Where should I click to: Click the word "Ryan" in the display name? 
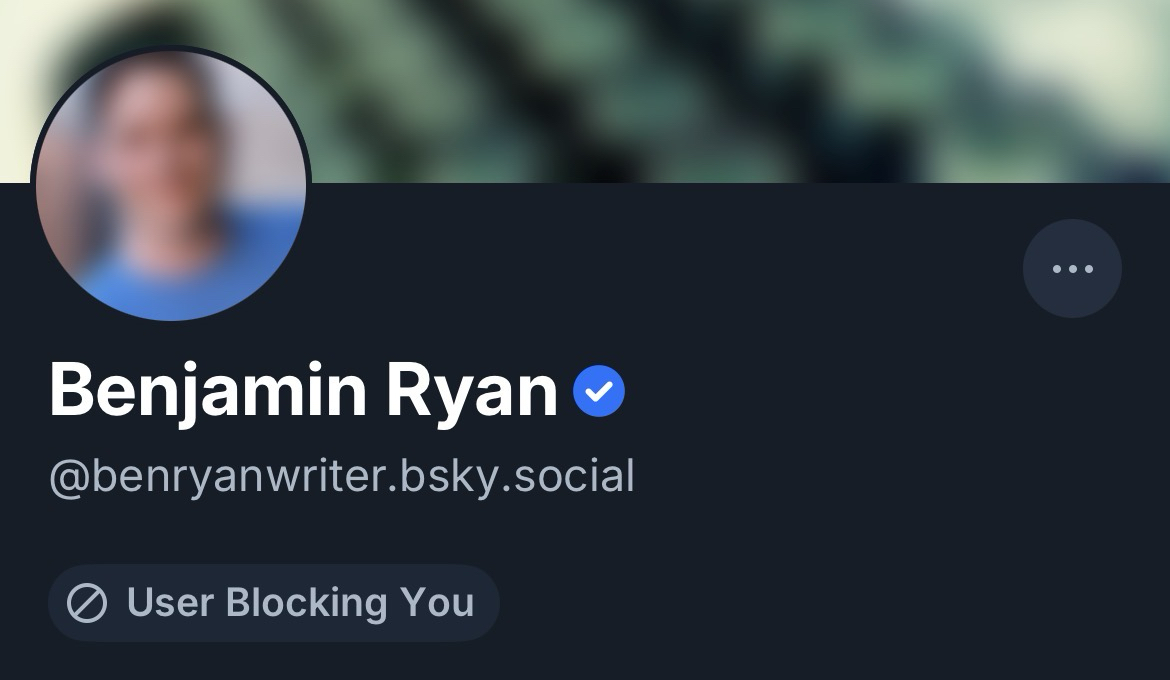click(x=471, y=391)
